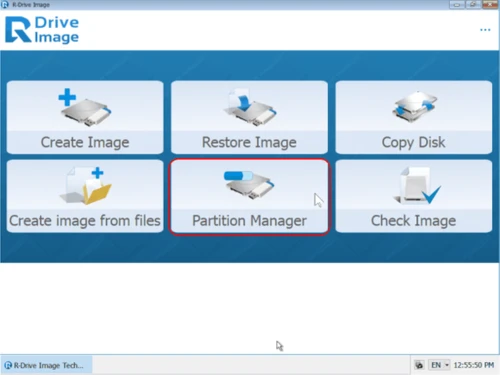The width and height of the screenshot is (500, 375).
Task: Close the R-Drive Image window
Action: pos(489,5)
